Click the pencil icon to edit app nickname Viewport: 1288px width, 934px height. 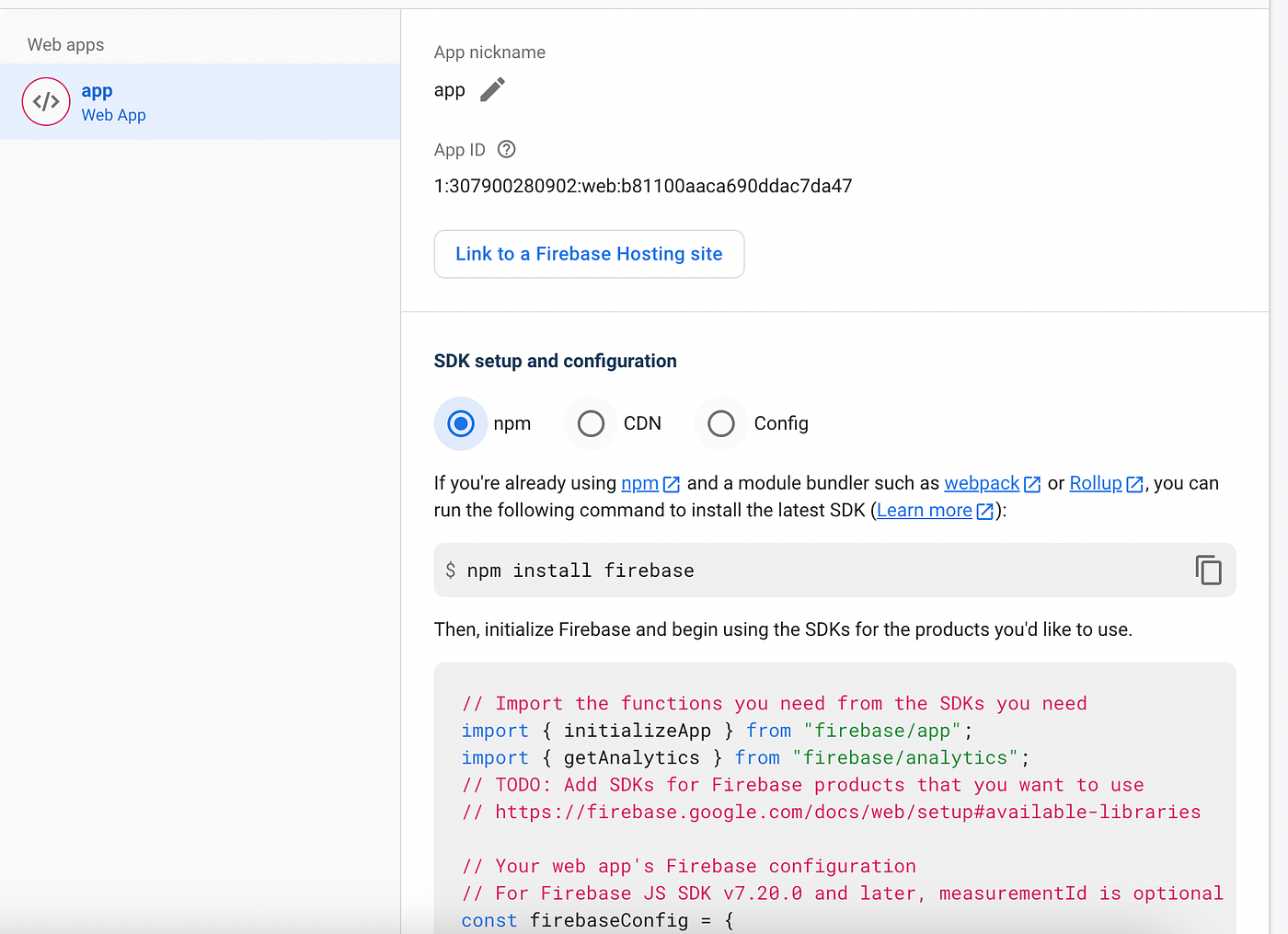click(492, 89)
